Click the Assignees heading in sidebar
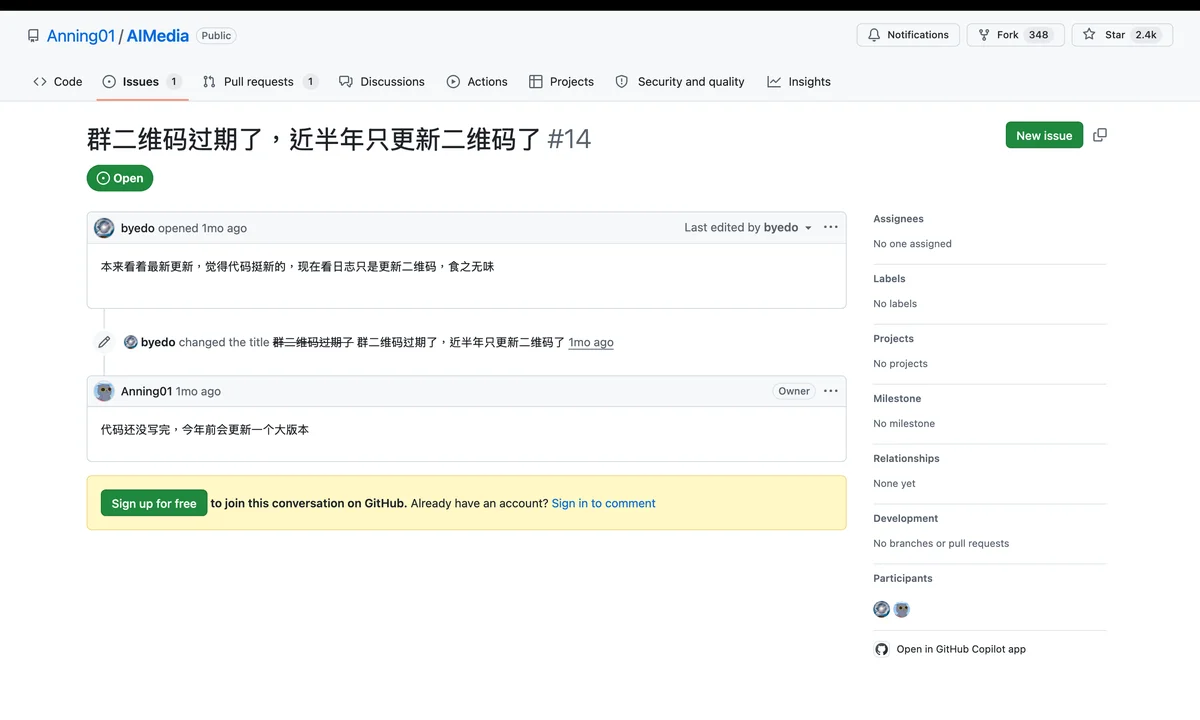1200x720 pixels. click(x=898, y=219)
